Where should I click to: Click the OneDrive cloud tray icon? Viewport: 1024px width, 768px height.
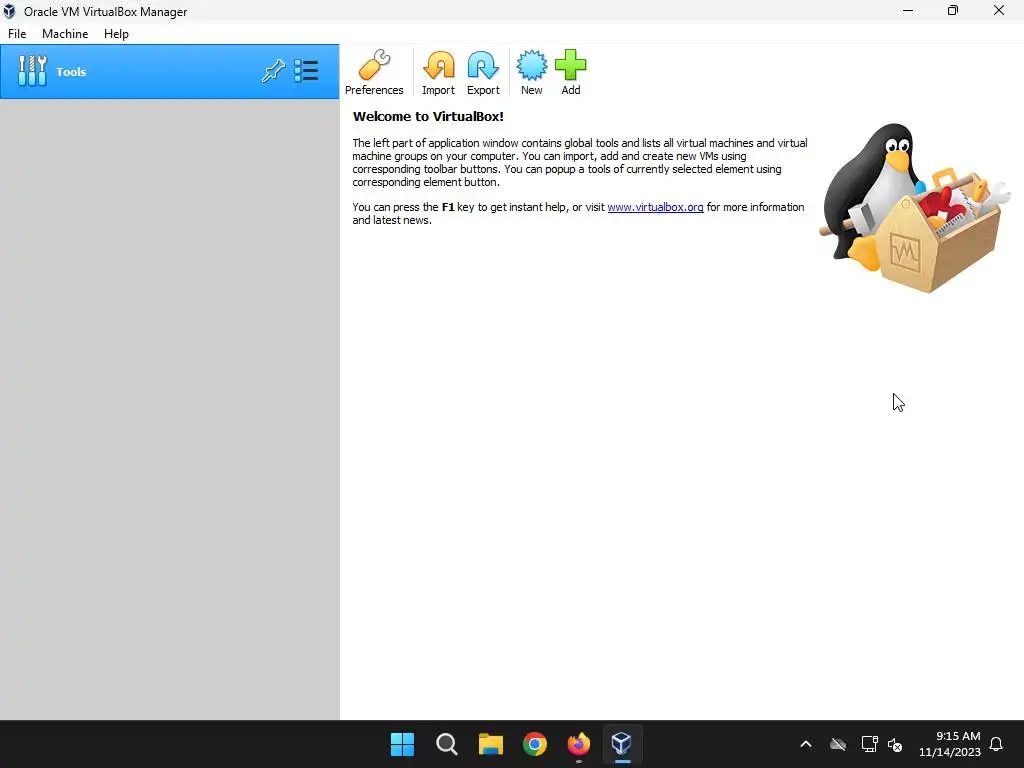tap(838, 744)
